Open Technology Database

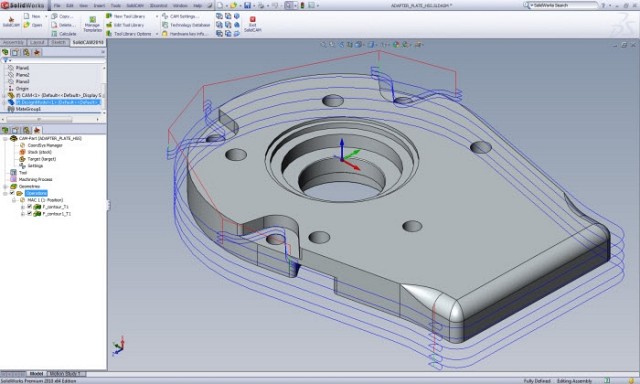(x=186, y=25)
